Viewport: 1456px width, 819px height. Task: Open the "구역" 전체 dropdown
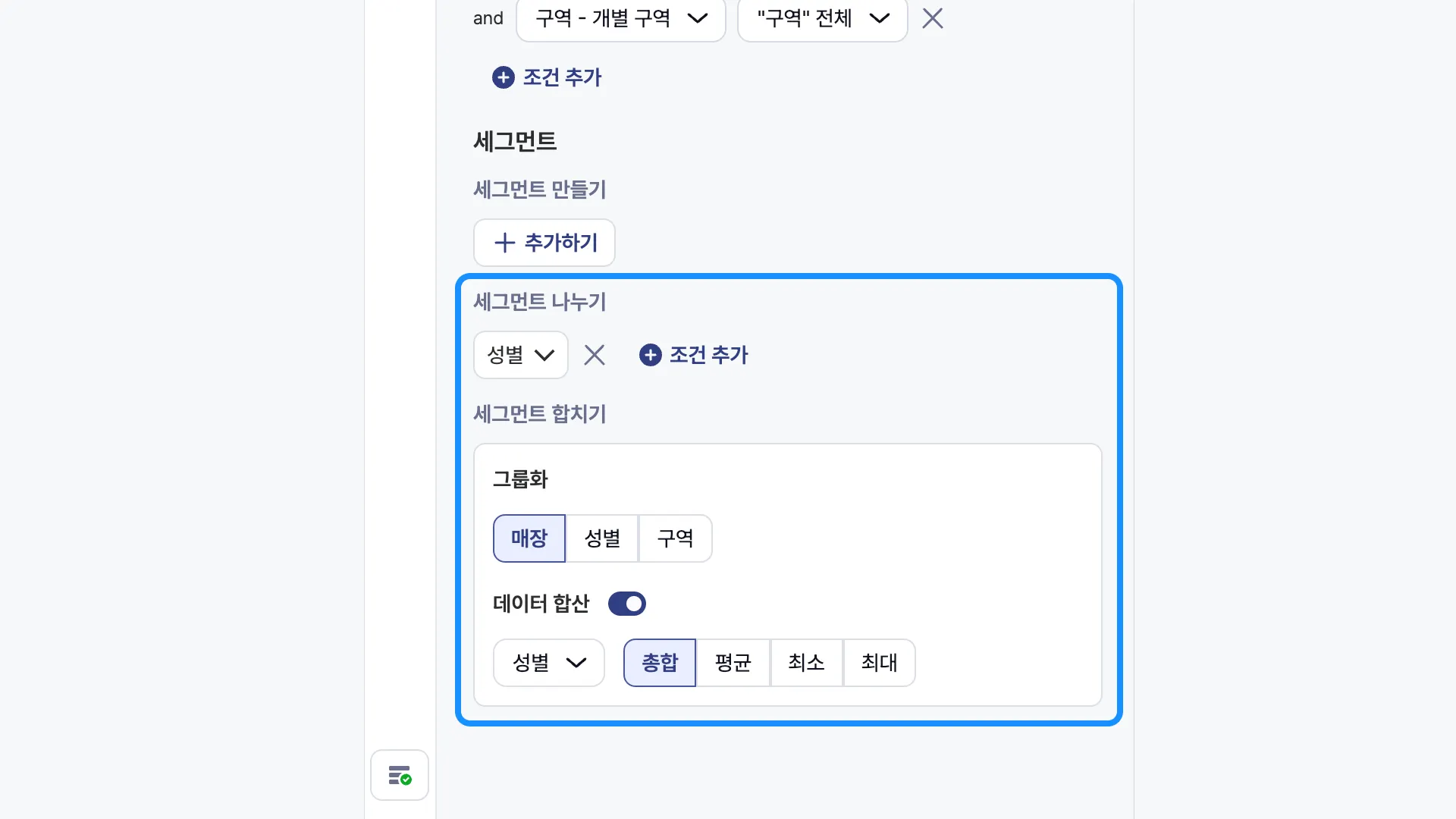(823, 18)
